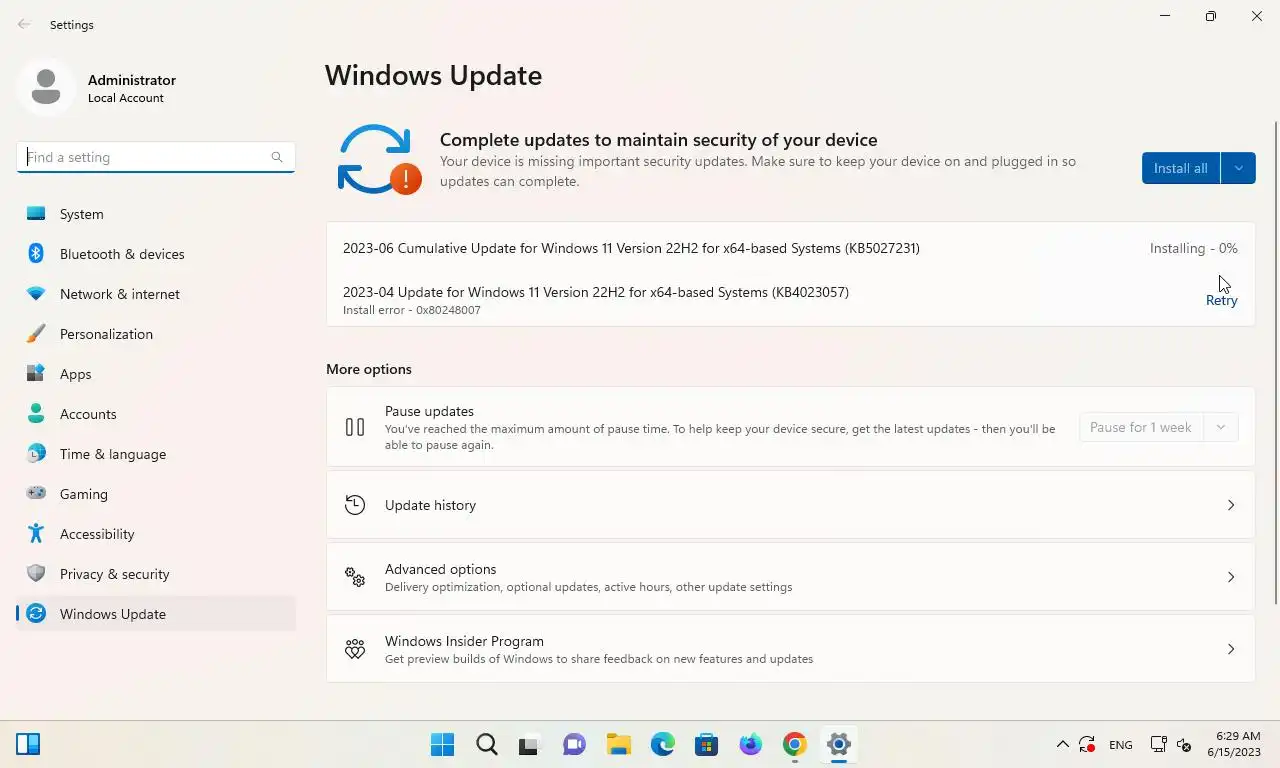Select Bluetooth & devices in sidebar
Image resolution: width=1280 pixels, height=768 pixels.
coord(156,254)
